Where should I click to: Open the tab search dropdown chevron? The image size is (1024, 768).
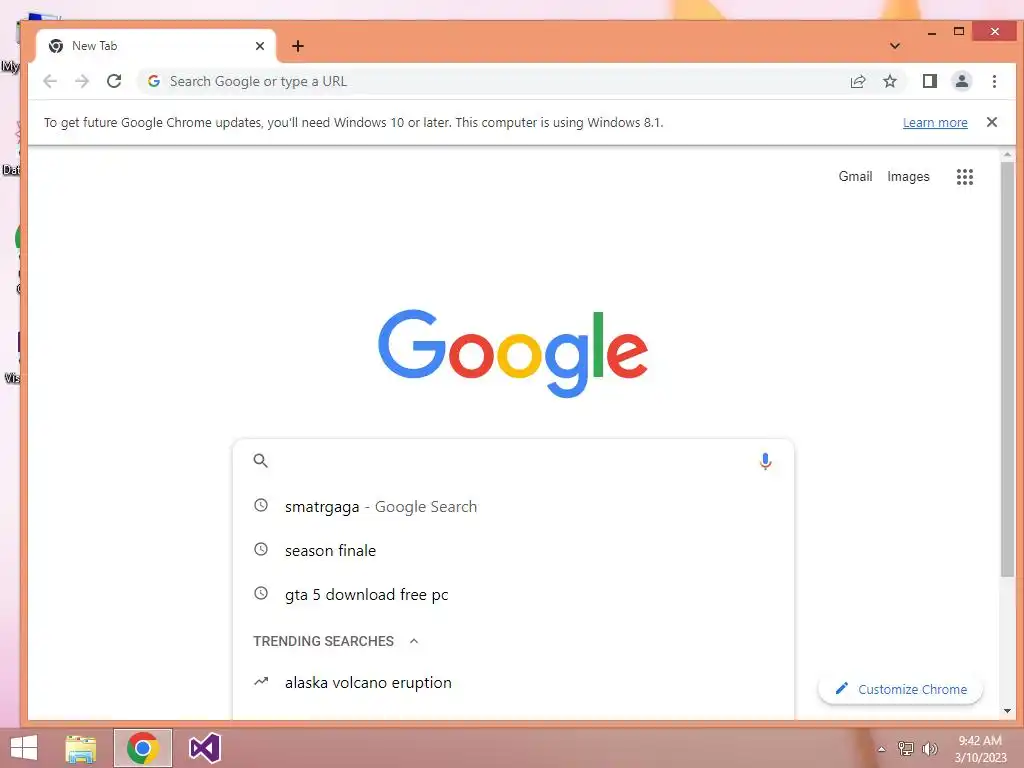[895, 46]
